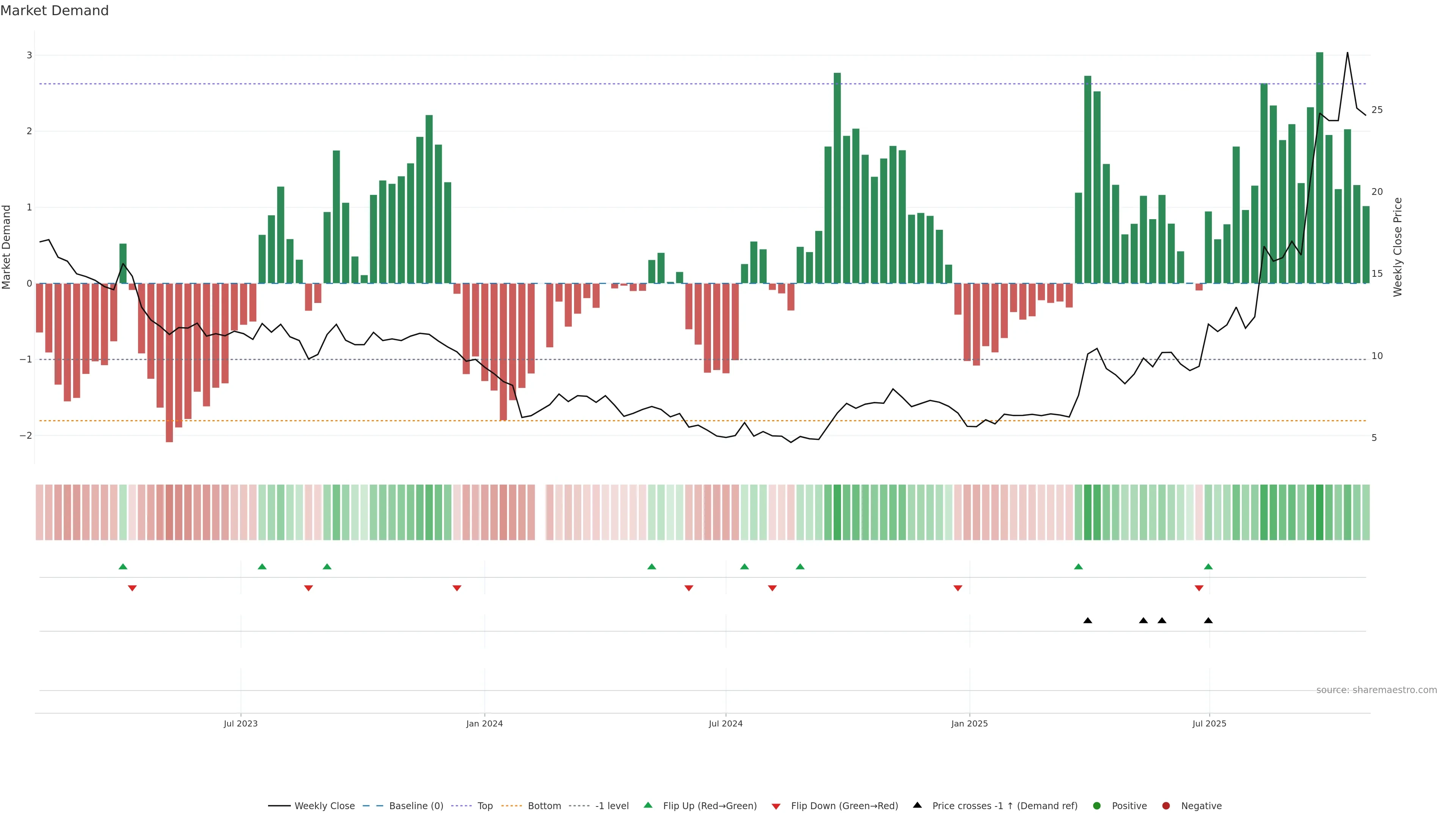
Task: Toggle the Top legend entry
Action: (x=485, y=806)
